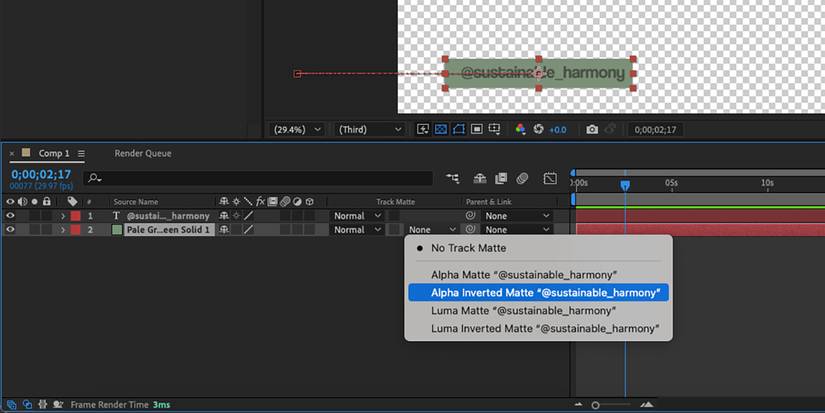Click the label color swatch for layer 2
This screenshot has width=825, height=413.
(x=75, y=229)
